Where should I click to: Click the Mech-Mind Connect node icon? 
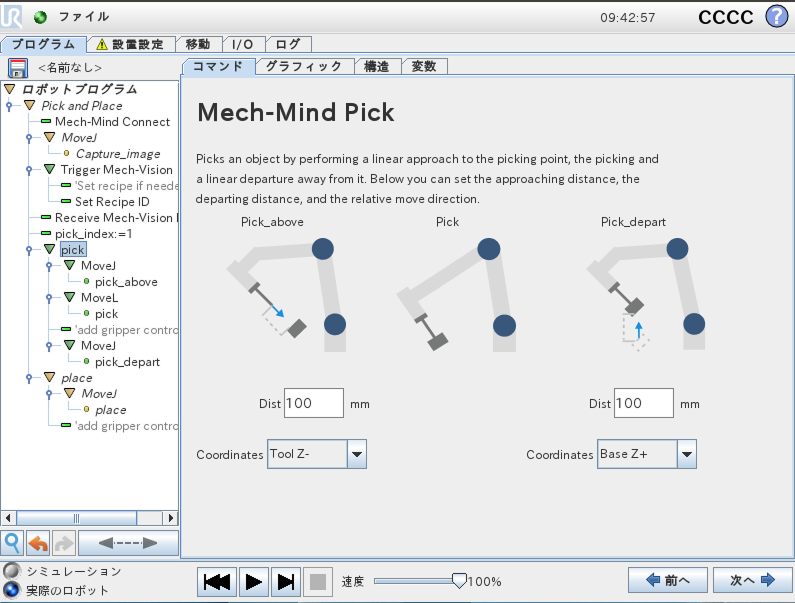(46, 121)
